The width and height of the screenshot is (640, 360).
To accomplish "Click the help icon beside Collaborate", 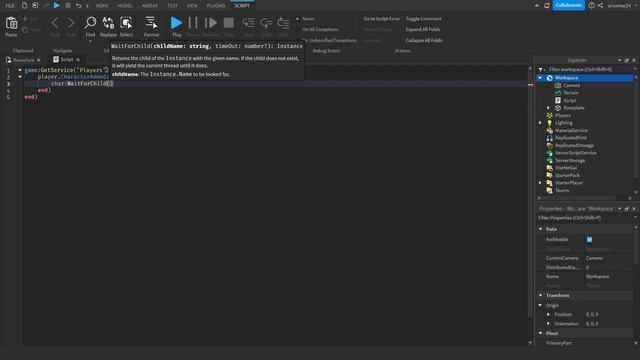I will [591, 5].
